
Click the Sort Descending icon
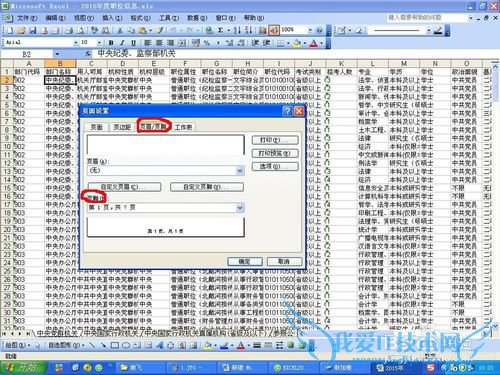tap(248, 30)
